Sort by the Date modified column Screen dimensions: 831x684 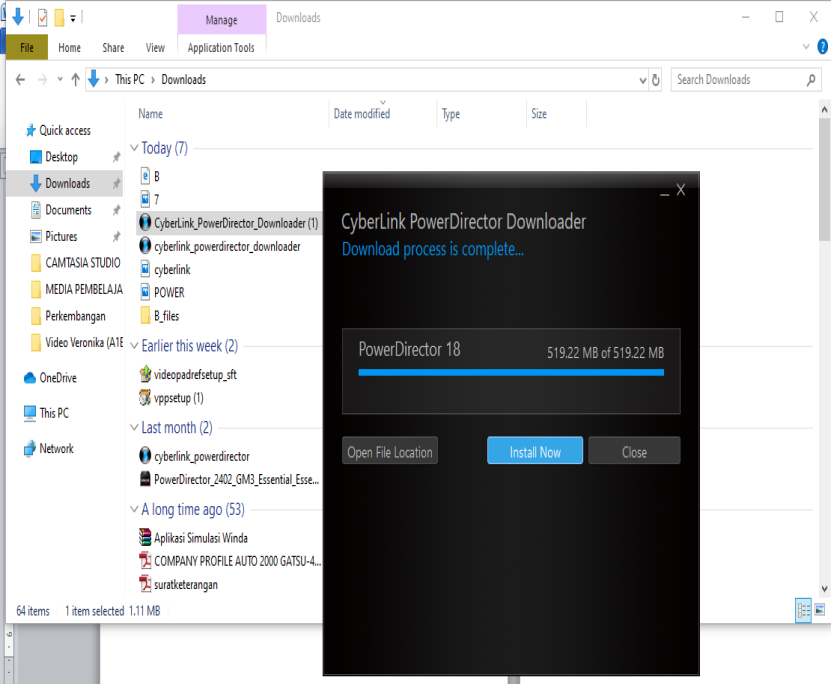click(362, 114)
